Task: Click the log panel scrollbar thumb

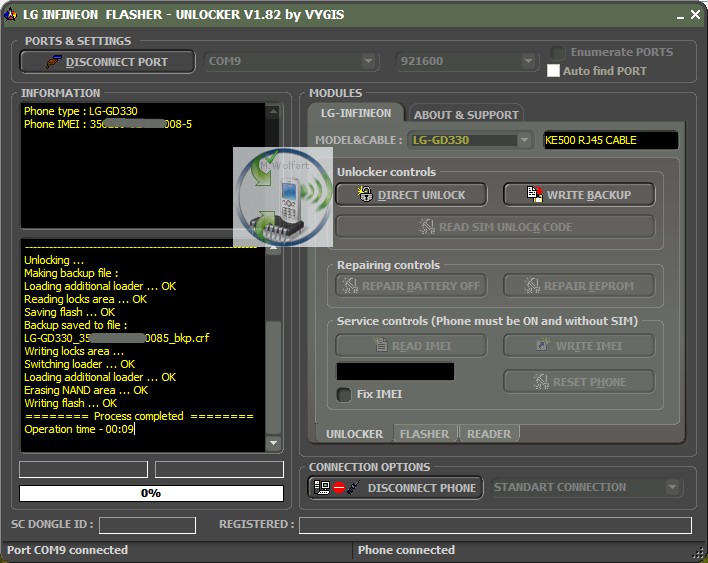Action: (273, 377)
